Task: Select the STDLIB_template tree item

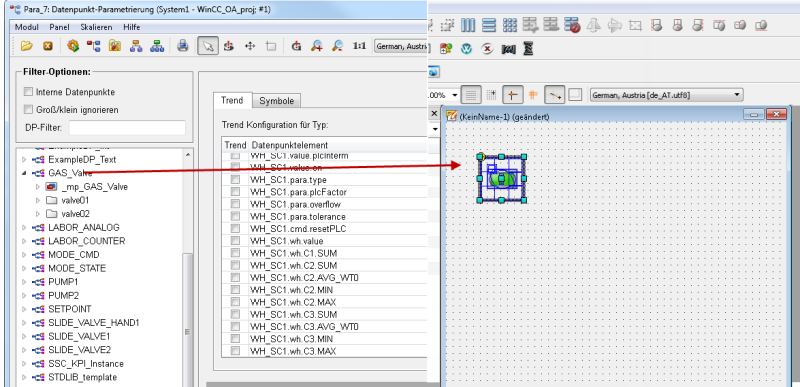Action: (83, 377)
